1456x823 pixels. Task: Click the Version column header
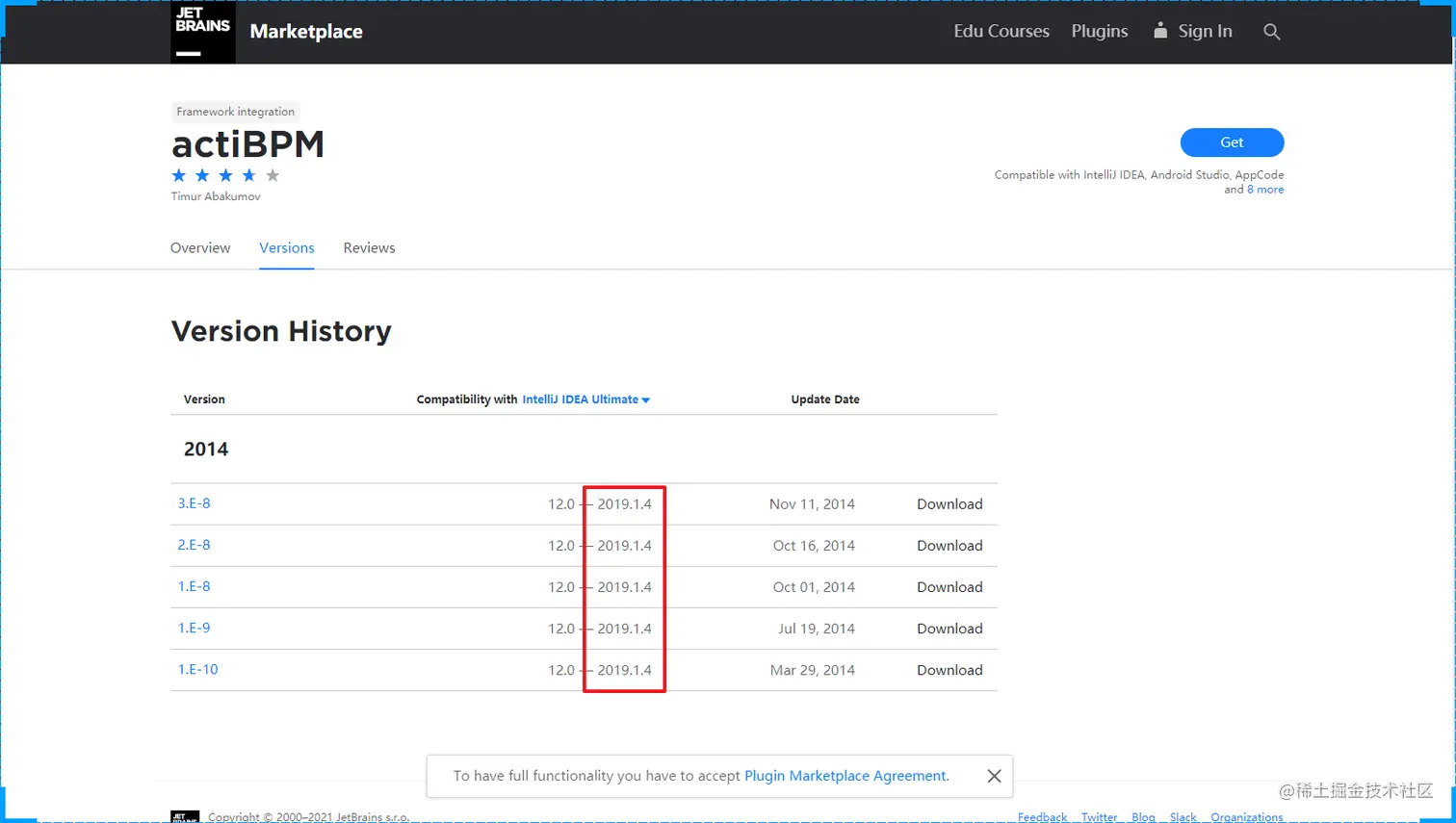pos(204,399)
